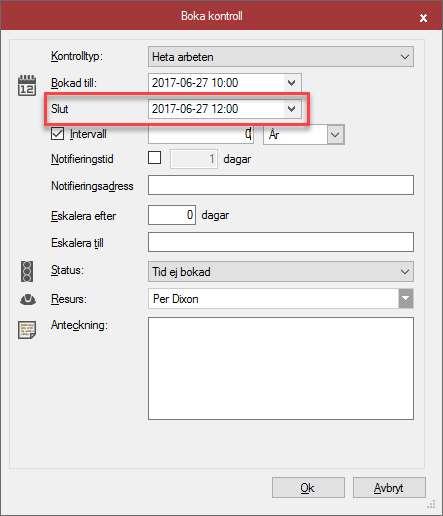Image resolution: width=443 pixels, height=516 pixels.
Task: Open the År interval unit dropdown
Action: click(335, 135)
